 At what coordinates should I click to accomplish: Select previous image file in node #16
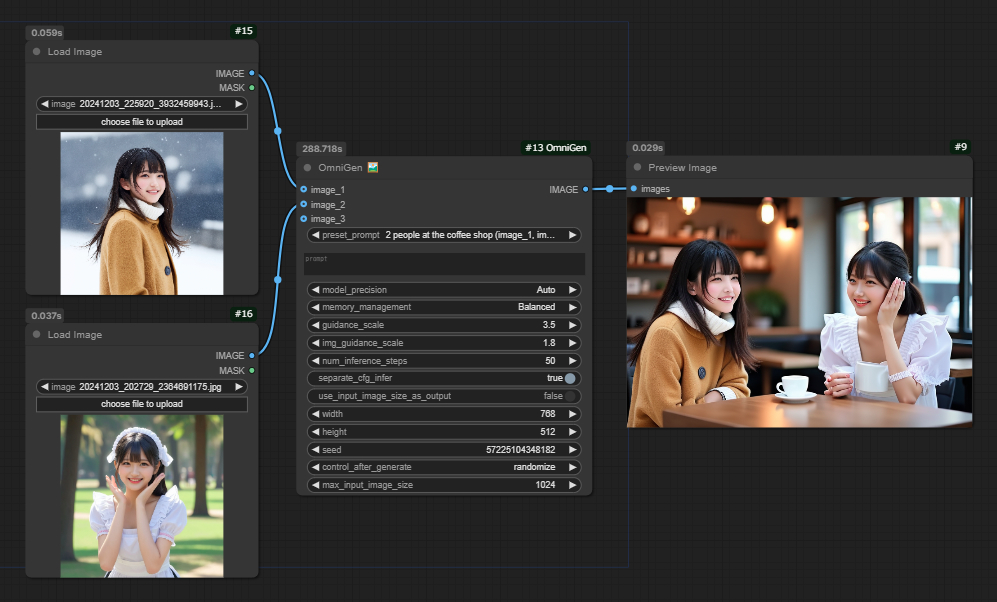coord(45,387)
